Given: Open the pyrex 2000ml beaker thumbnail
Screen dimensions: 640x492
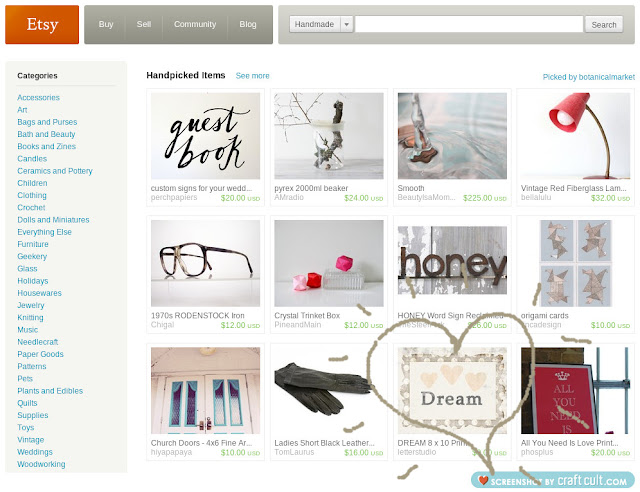Looking at the screenshot, I should (x=329, y=136).
